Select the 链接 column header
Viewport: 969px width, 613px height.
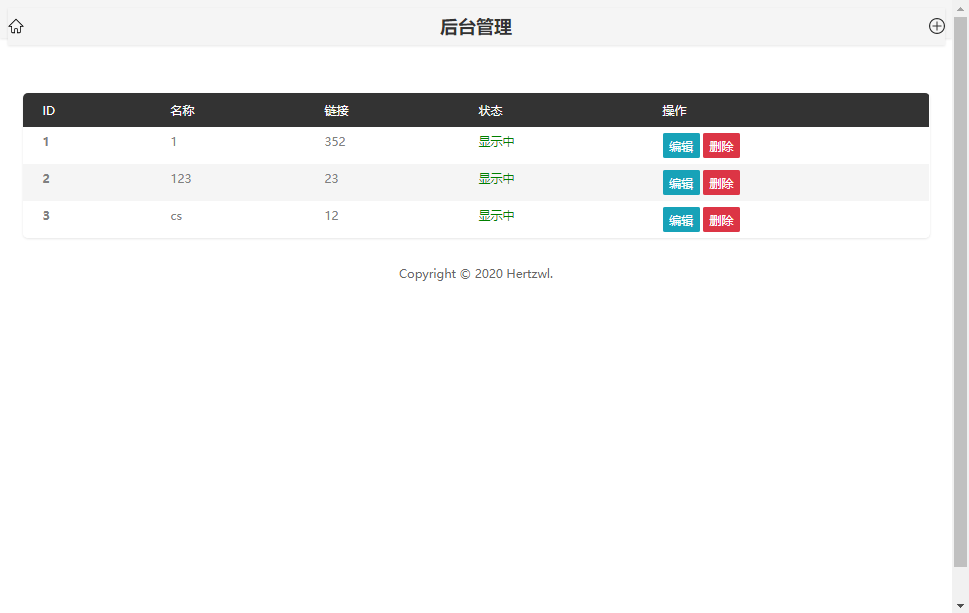click(337, 110)
